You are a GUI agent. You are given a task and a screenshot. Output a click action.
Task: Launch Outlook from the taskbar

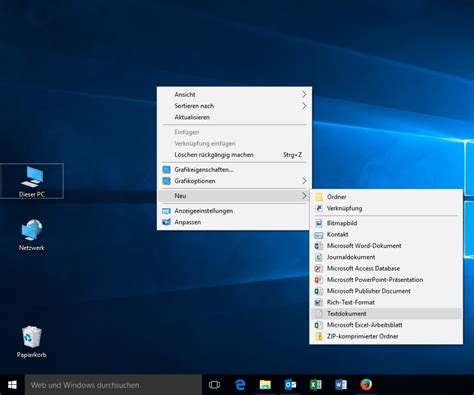coord(290,385)
